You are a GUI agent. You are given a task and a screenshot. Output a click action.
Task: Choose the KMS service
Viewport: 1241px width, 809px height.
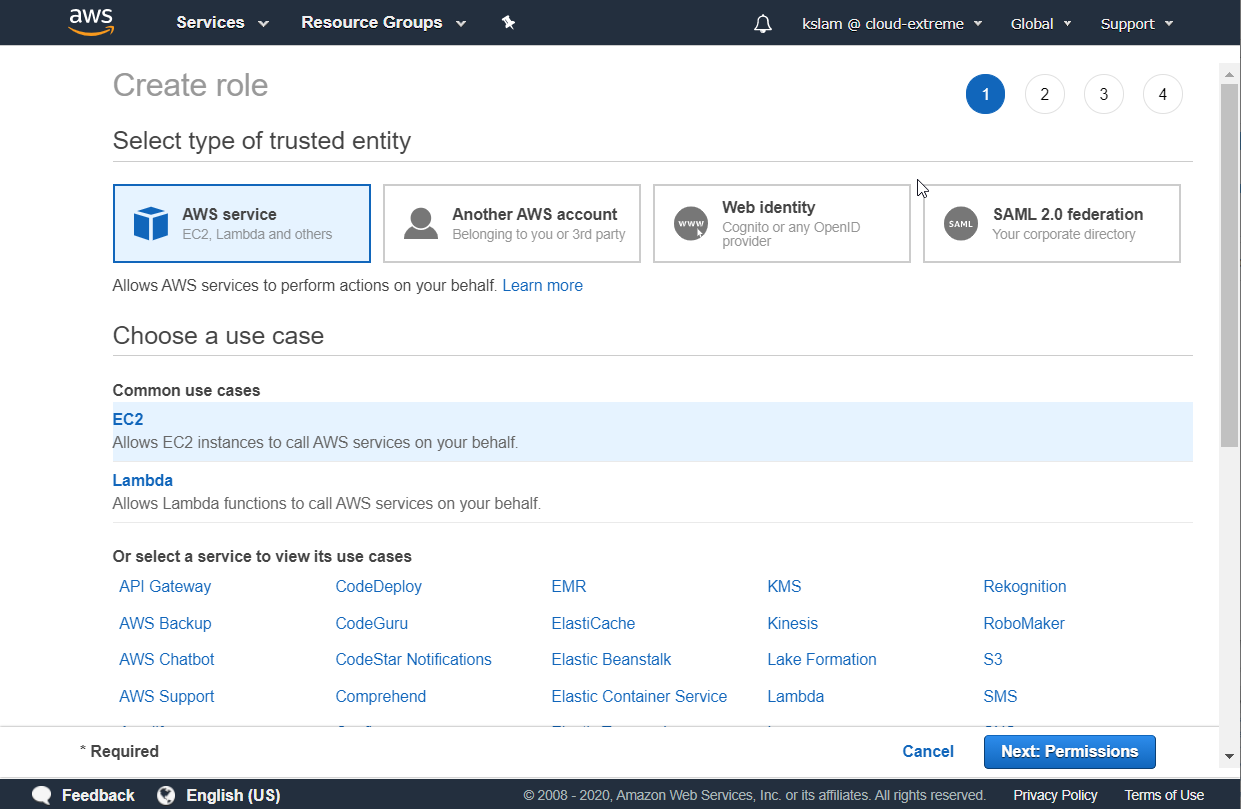(784, 586)
